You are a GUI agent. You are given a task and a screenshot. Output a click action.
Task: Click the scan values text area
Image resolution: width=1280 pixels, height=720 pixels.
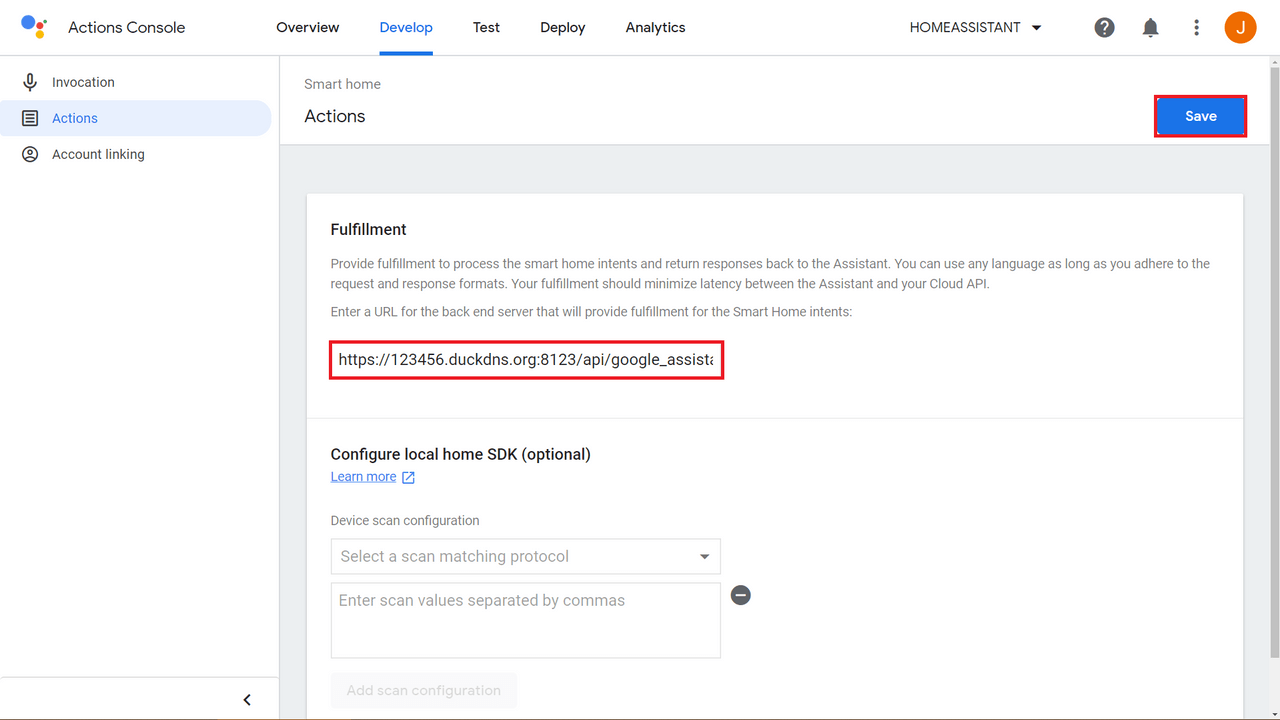pos(525,620)
